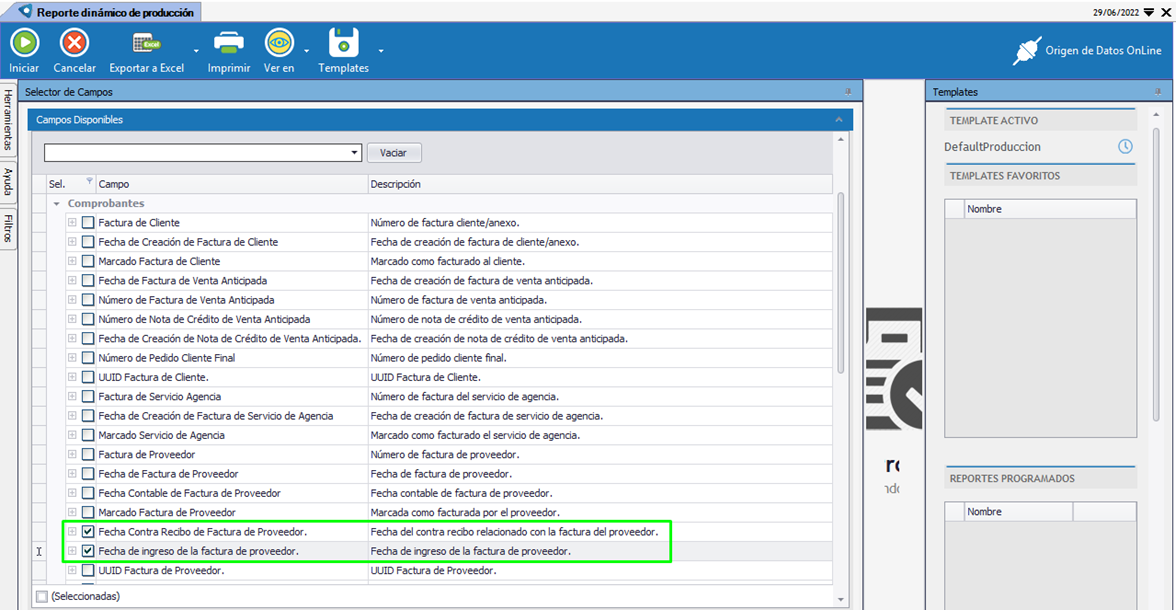Open the Templates toolbar dropdown arrow
The image size is (1176, 610).
[381, 51]
